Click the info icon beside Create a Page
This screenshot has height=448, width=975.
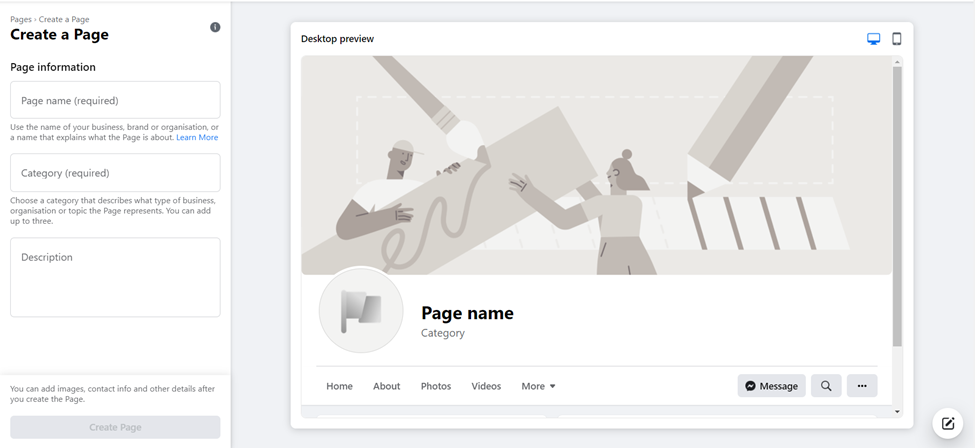pyautogui.click(x=215, y=27)
